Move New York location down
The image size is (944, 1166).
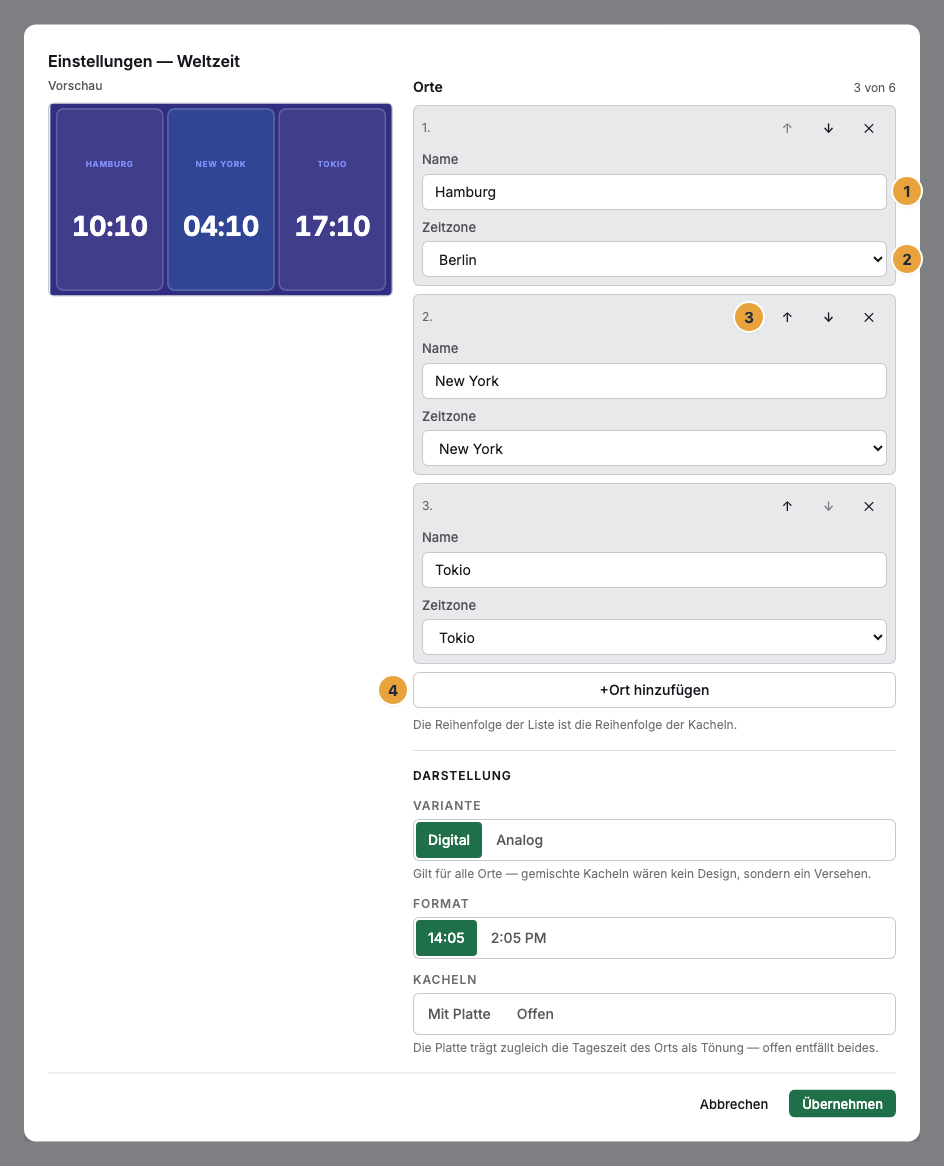828,318
